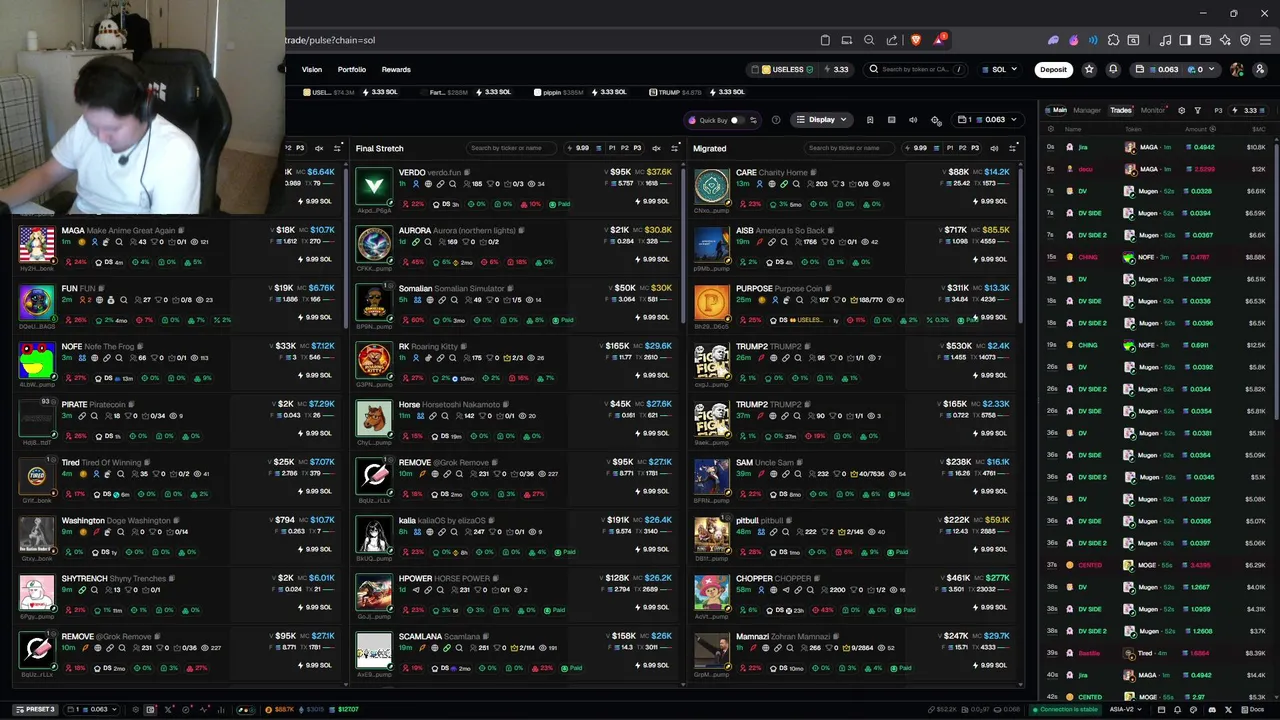Select P1 preset in Migrated column

click(x=950, y=148)
